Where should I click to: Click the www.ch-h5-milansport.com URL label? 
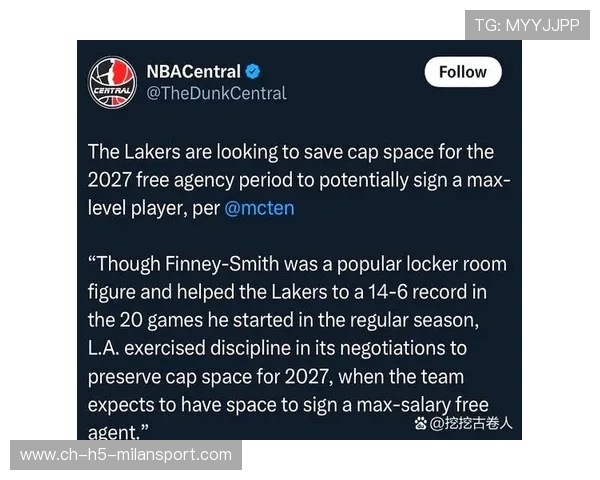[126, 455]
